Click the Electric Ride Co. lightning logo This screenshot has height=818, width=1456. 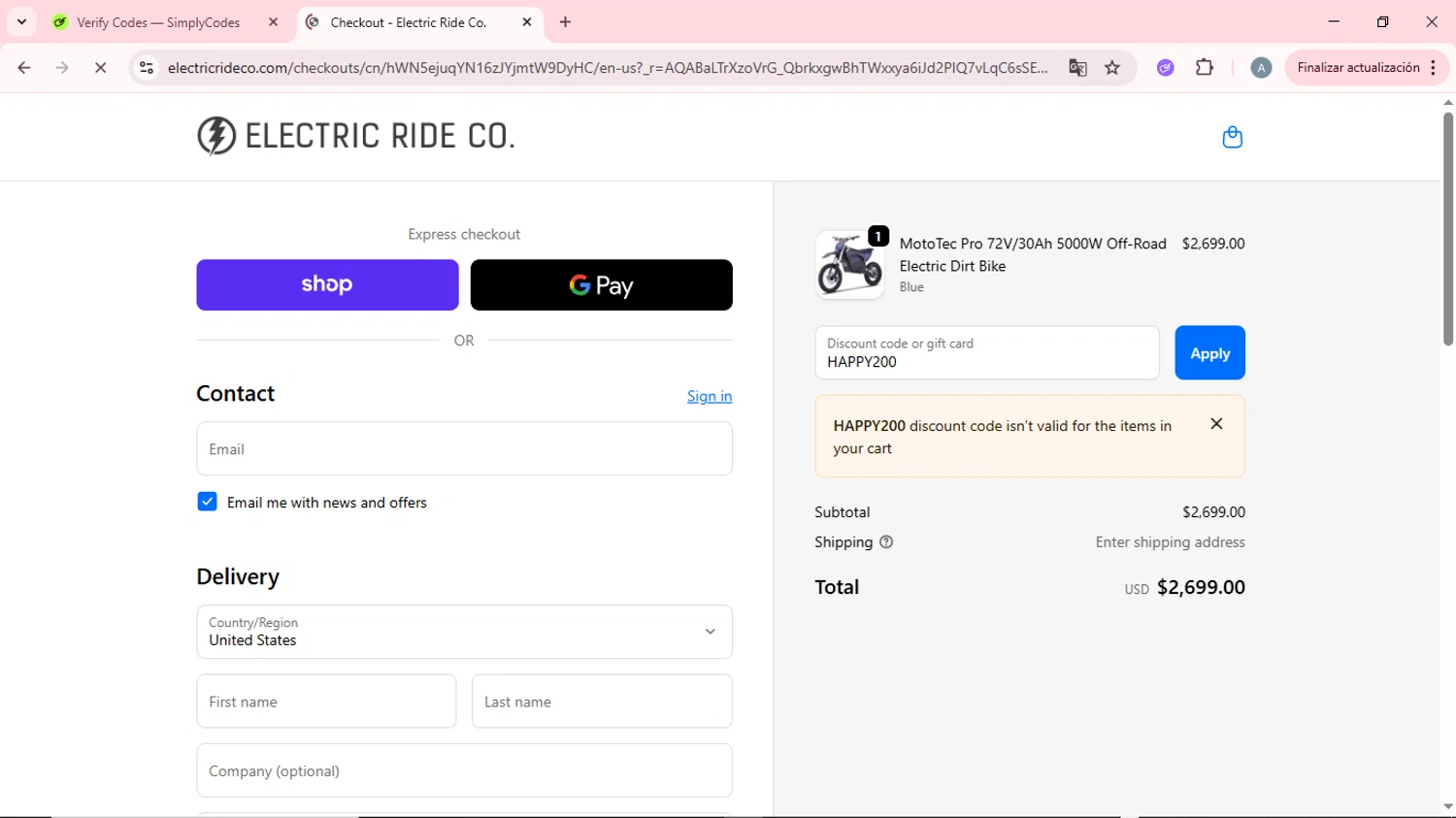(x=216, y=136)
